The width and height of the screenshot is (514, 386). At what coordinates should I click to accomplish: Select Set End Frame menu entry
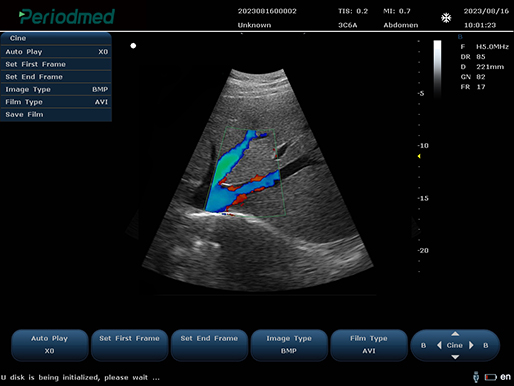click(x=56, y=77)
